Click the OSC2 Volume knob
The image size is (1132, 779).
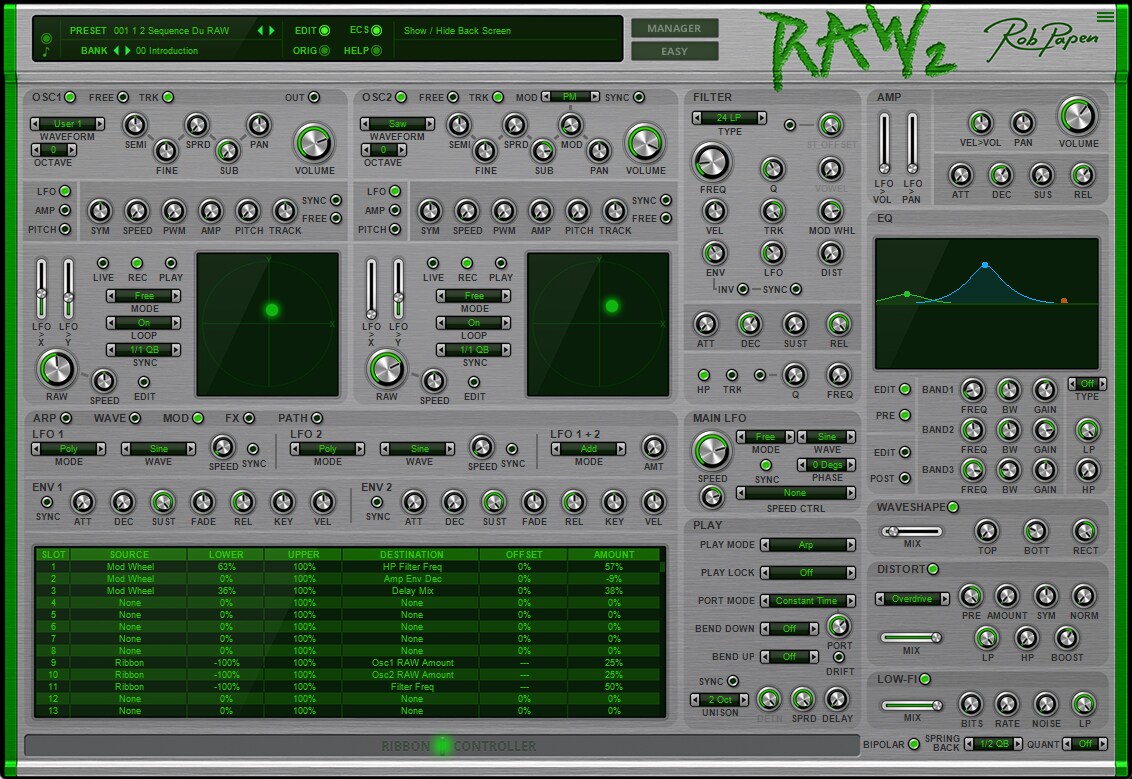[x=645, y=143]
